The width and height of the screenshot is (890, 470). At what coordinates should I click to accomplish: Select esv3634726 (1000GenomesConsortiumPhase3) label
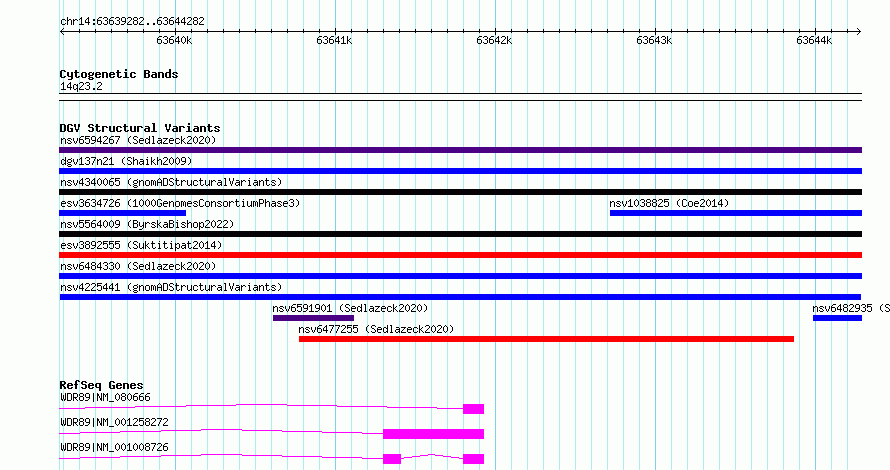point(180,203)
